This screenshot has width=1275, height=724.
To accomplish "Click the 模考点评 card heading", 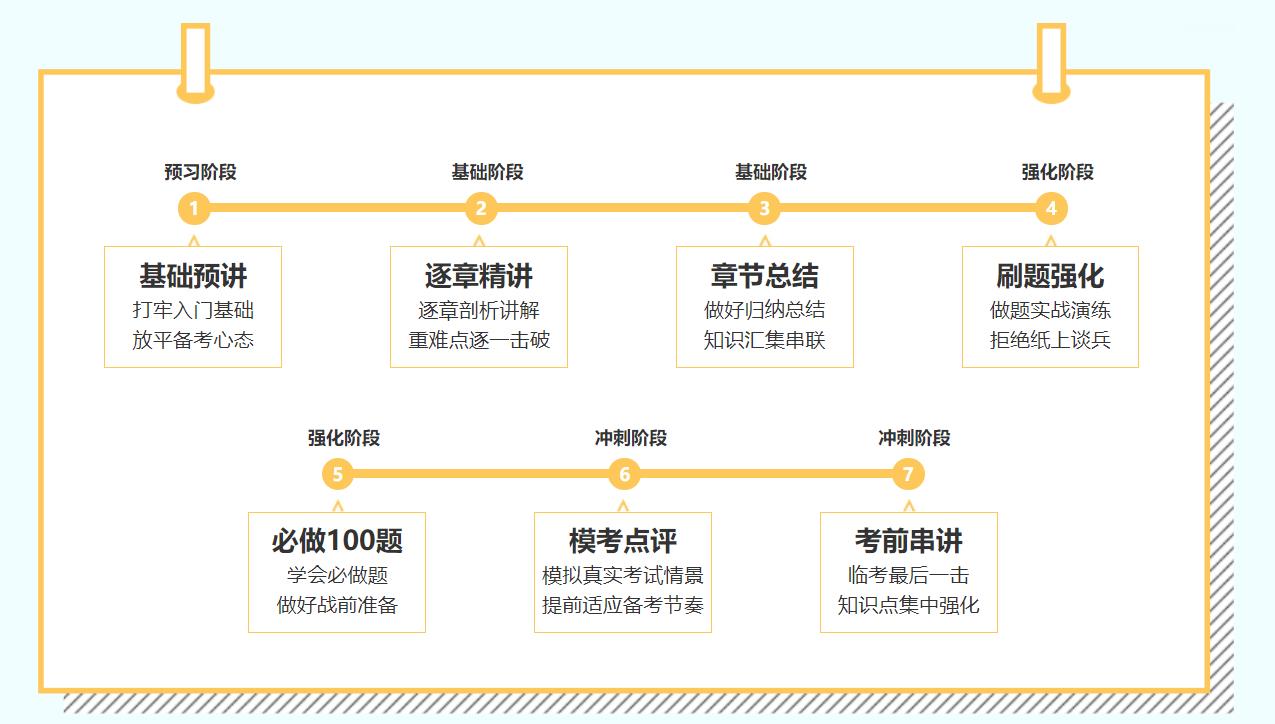I will tap(624, 541).
